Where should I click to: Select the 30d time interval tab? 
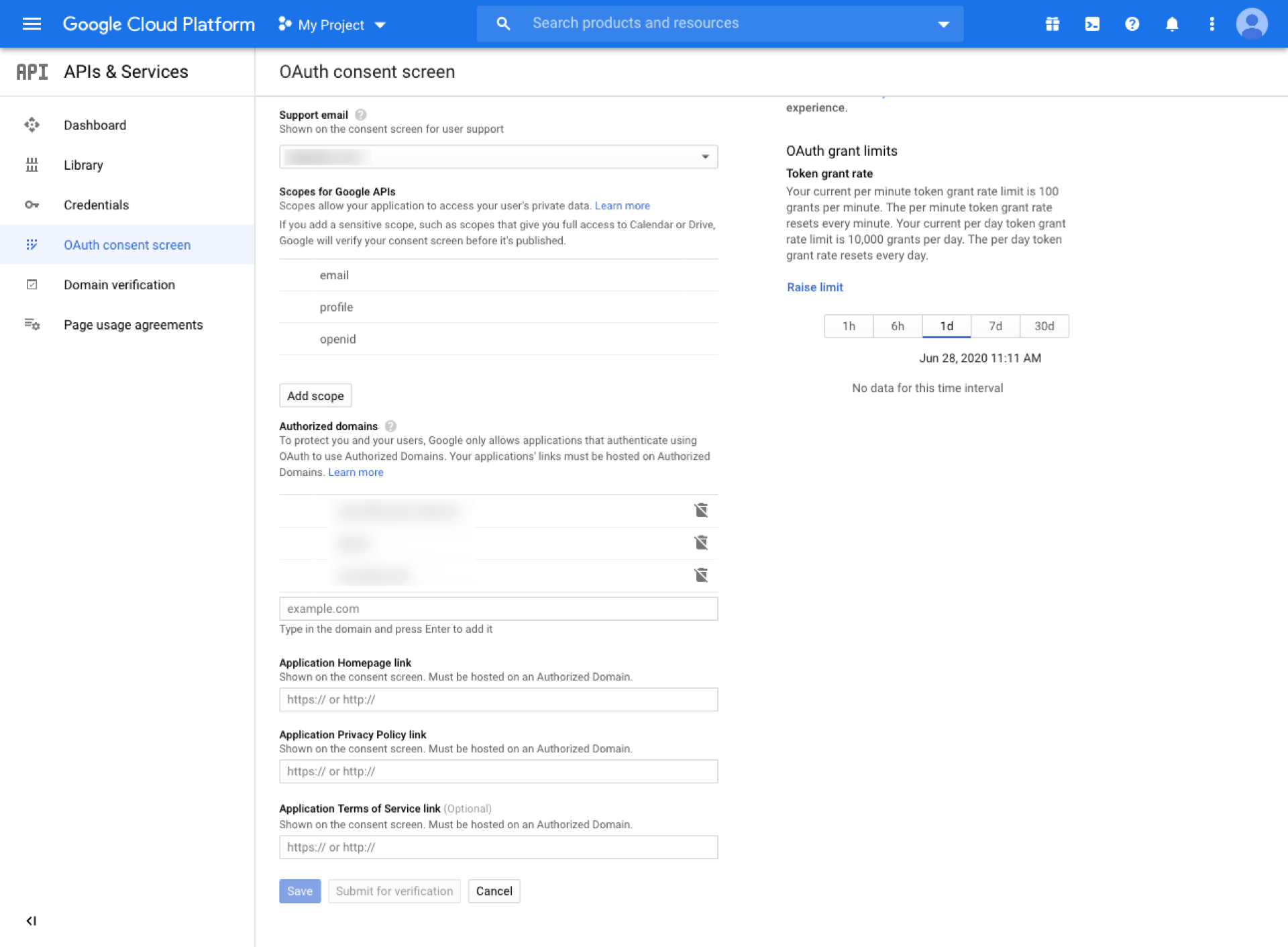pos(1044,326)
